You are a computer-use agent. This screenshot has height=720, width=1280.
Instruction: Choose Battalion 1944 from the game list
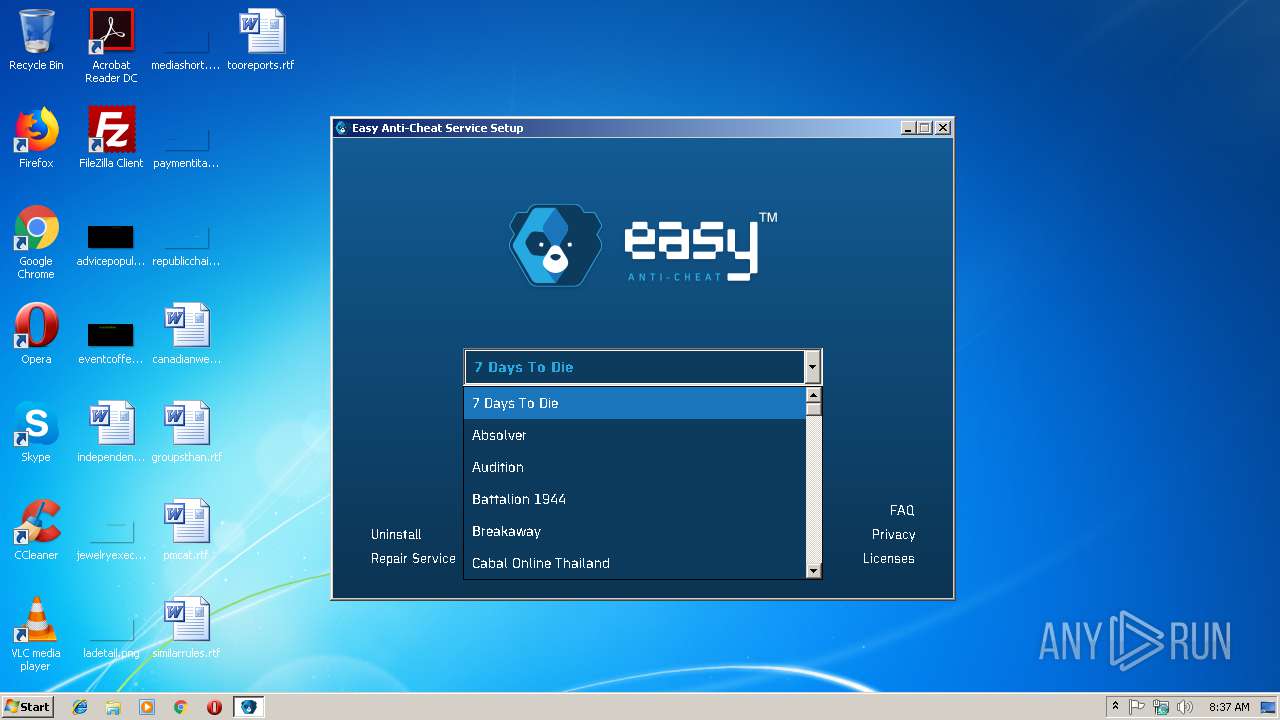[x=635, y=499]
